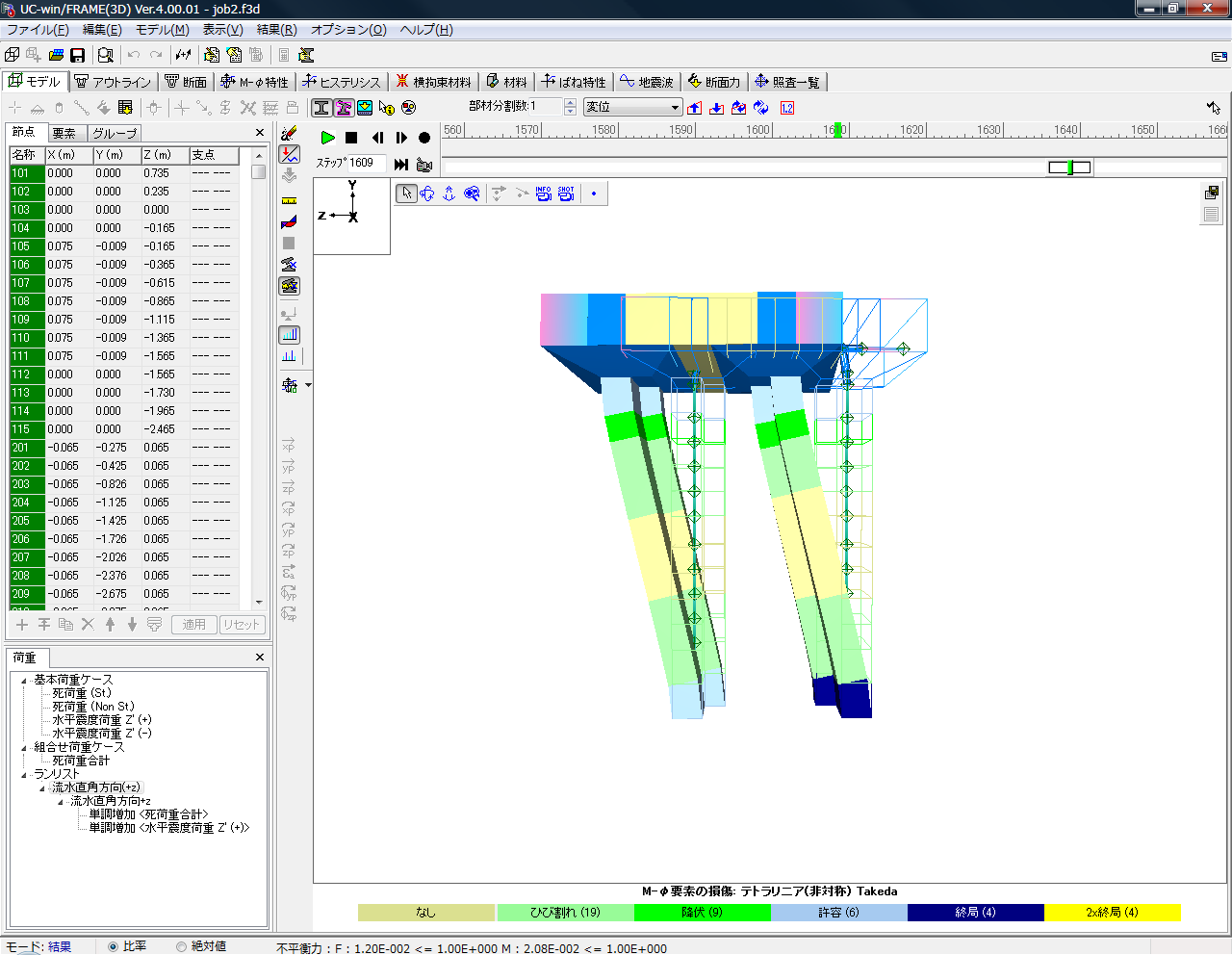Click the yellow ruler measure icon

pos(289,200)
